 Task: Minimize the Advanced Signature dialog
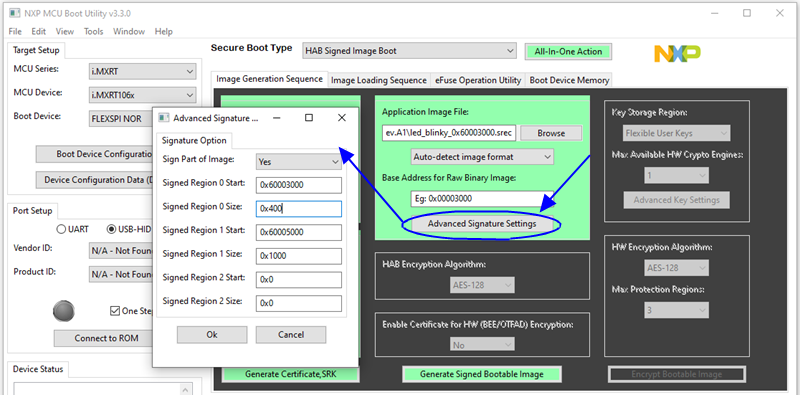tap(277, 118)
